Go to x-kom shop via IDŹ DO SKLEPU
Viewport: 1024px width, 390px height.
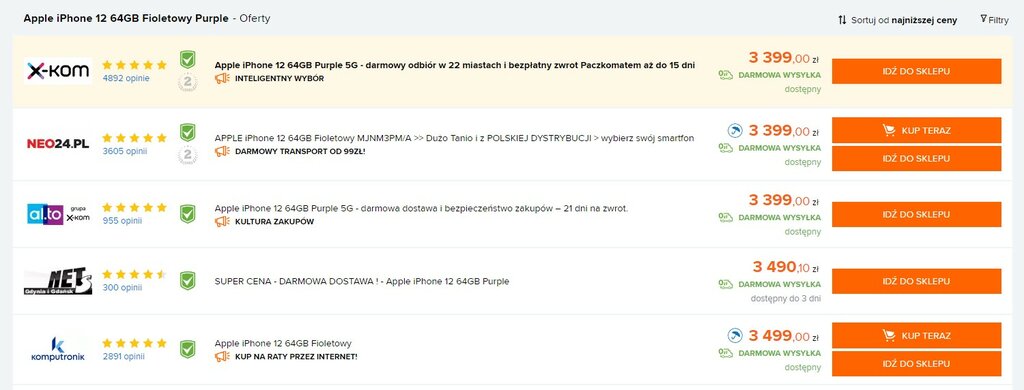916,71
